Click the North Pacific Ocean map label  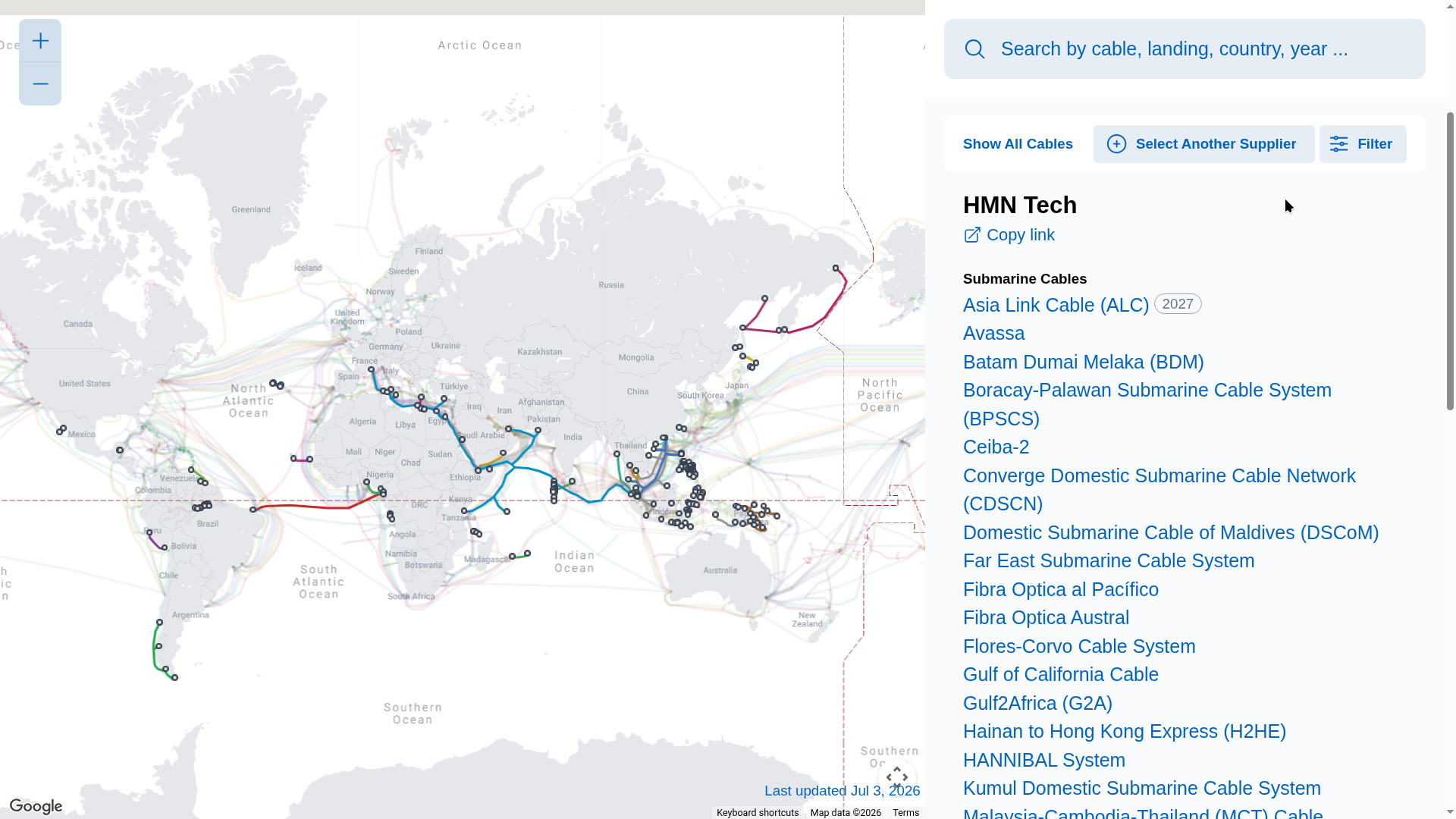[x=880, y=395]
